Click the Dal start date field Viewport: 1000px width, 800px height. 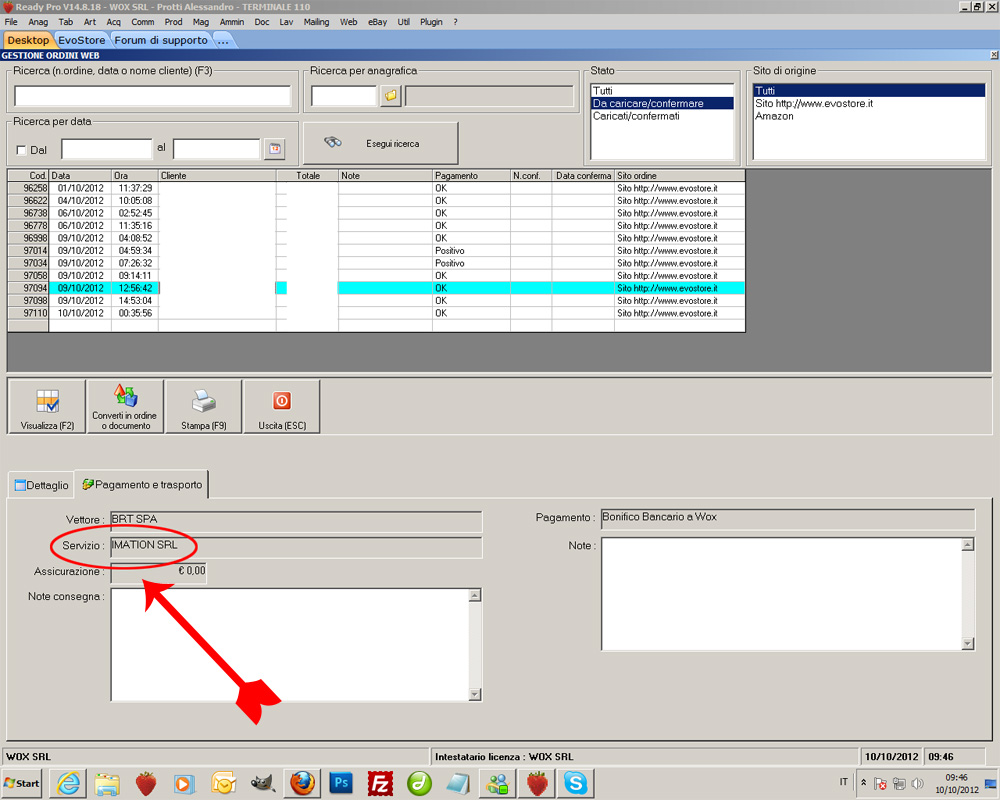point(107,149)
